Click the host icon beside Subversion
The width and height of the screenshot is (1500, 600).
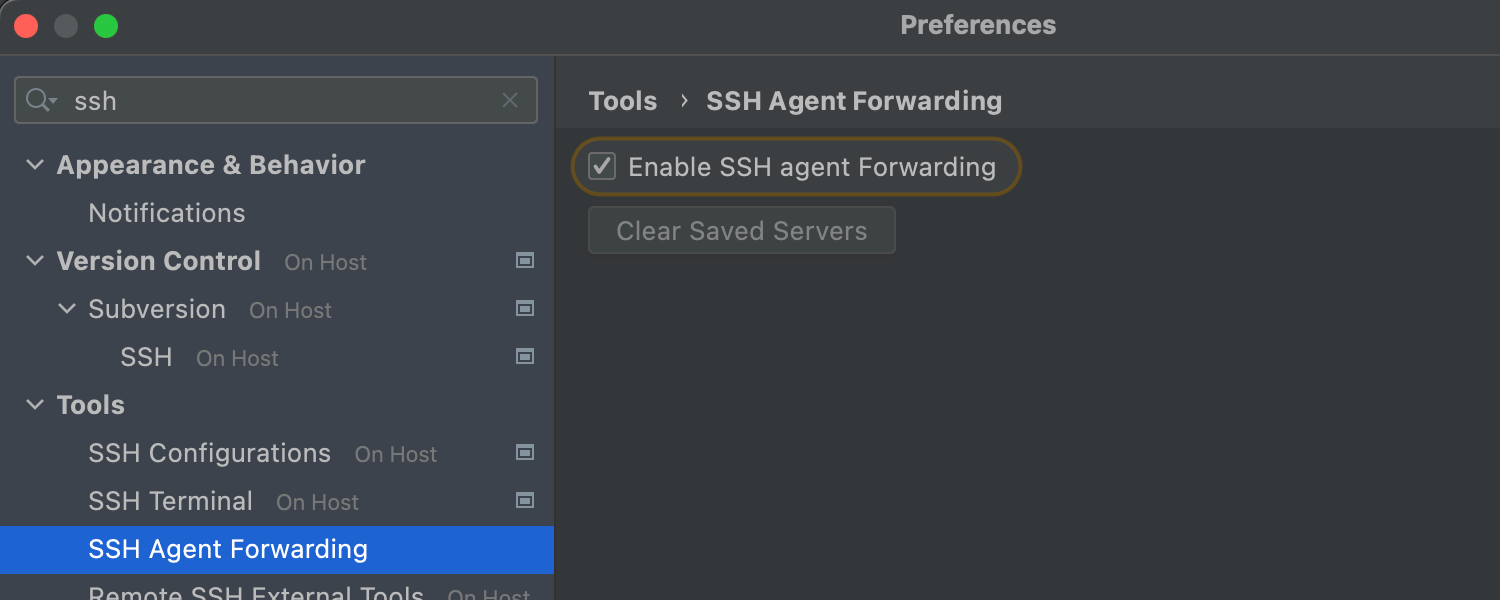coord(525,309)
